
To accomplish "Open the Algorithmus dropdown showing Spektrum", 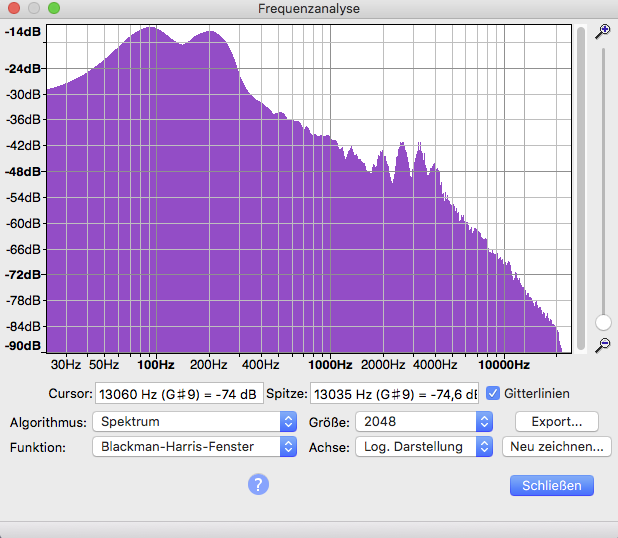I will (194, 422).
